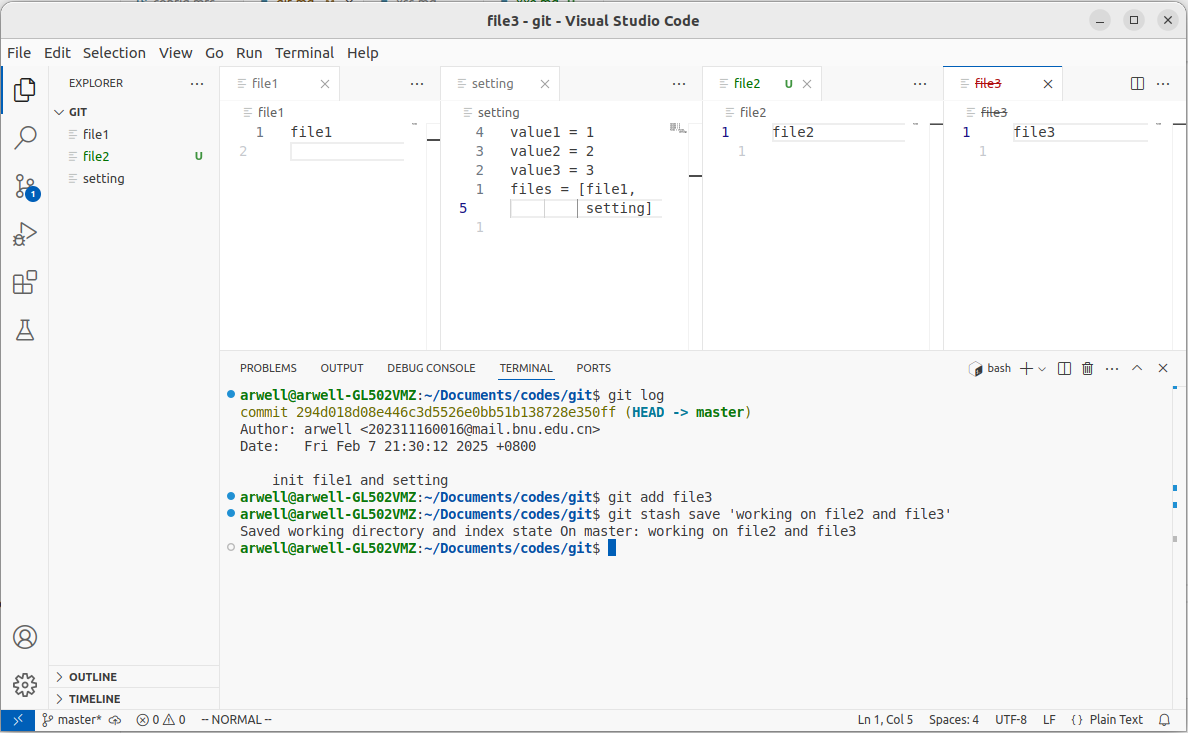Open the new terminal launch profile dropdown
1188x733 pixels.
(x=1042, y=369)
